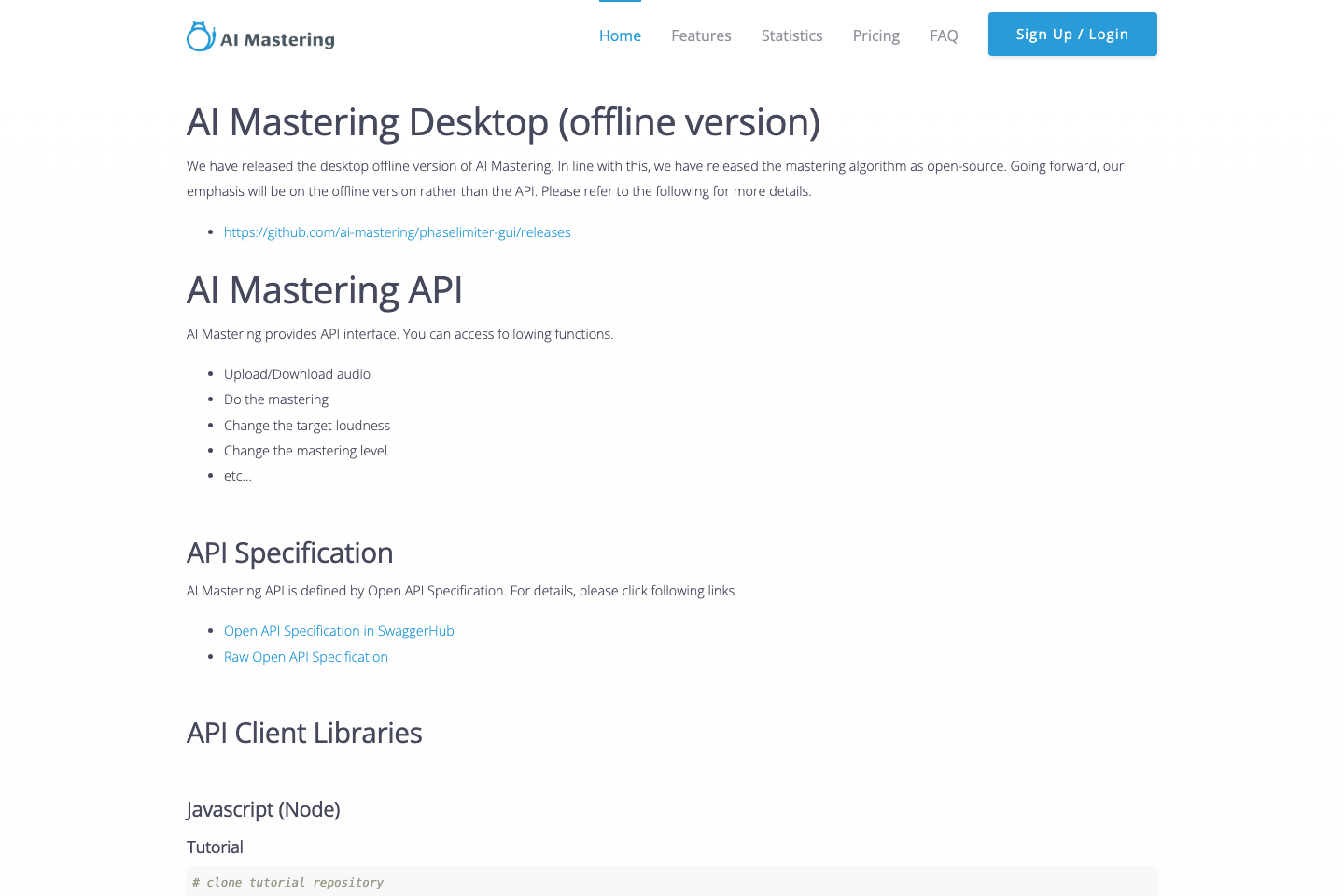The image size is (1344, 896).
Task: Click the API Client Libraries heading
Action: pos(304,733)
